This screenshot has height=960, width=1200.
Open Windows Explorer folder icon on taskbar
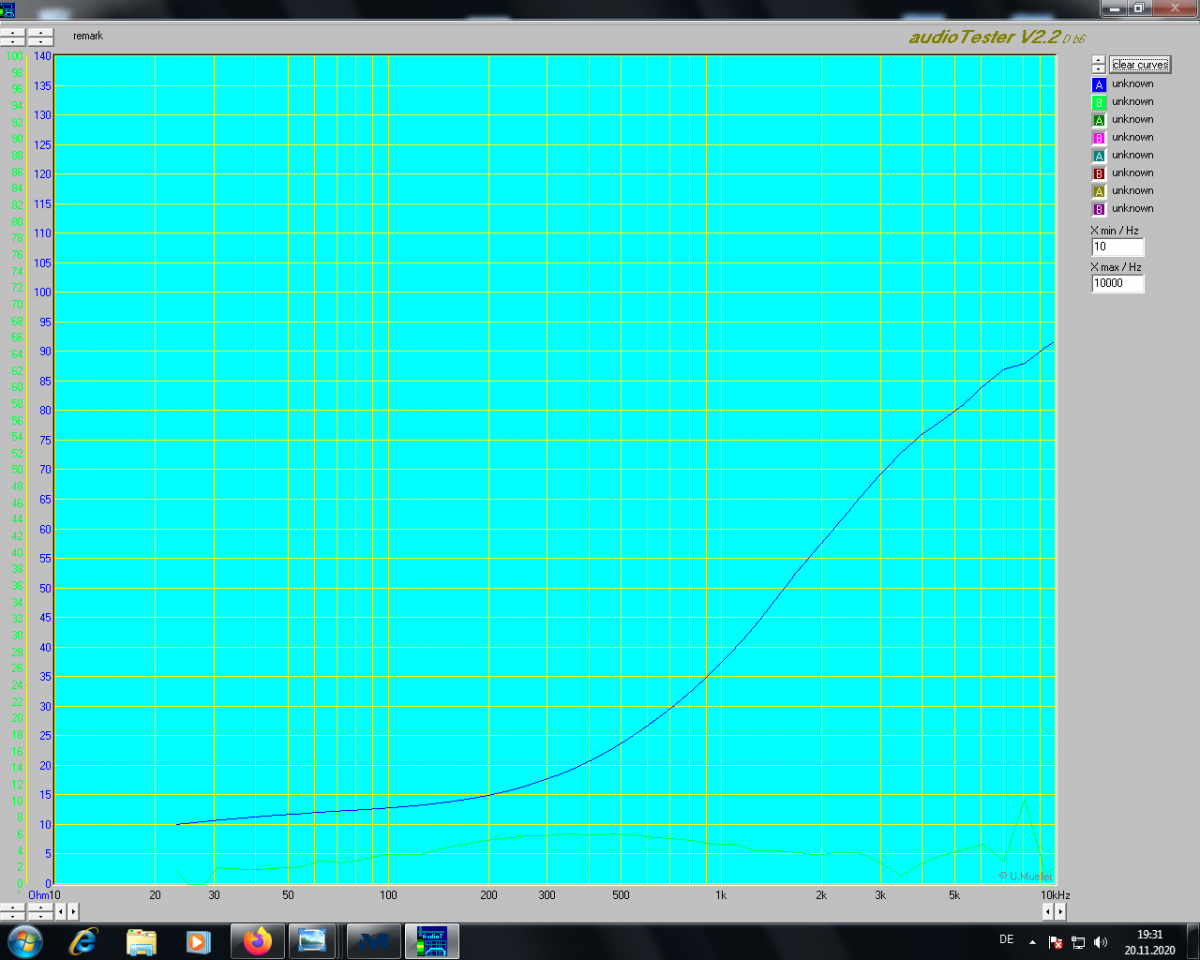coord(141,941)
